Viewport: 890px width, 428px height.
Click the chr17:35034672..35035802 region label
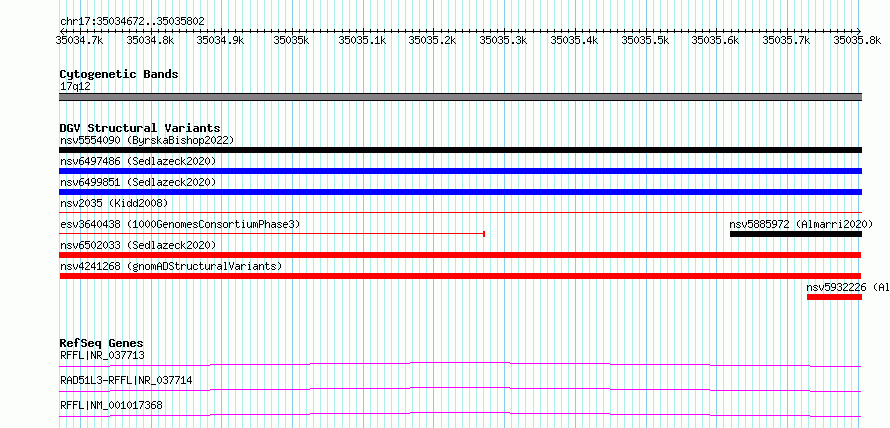(x=132, y=21)
